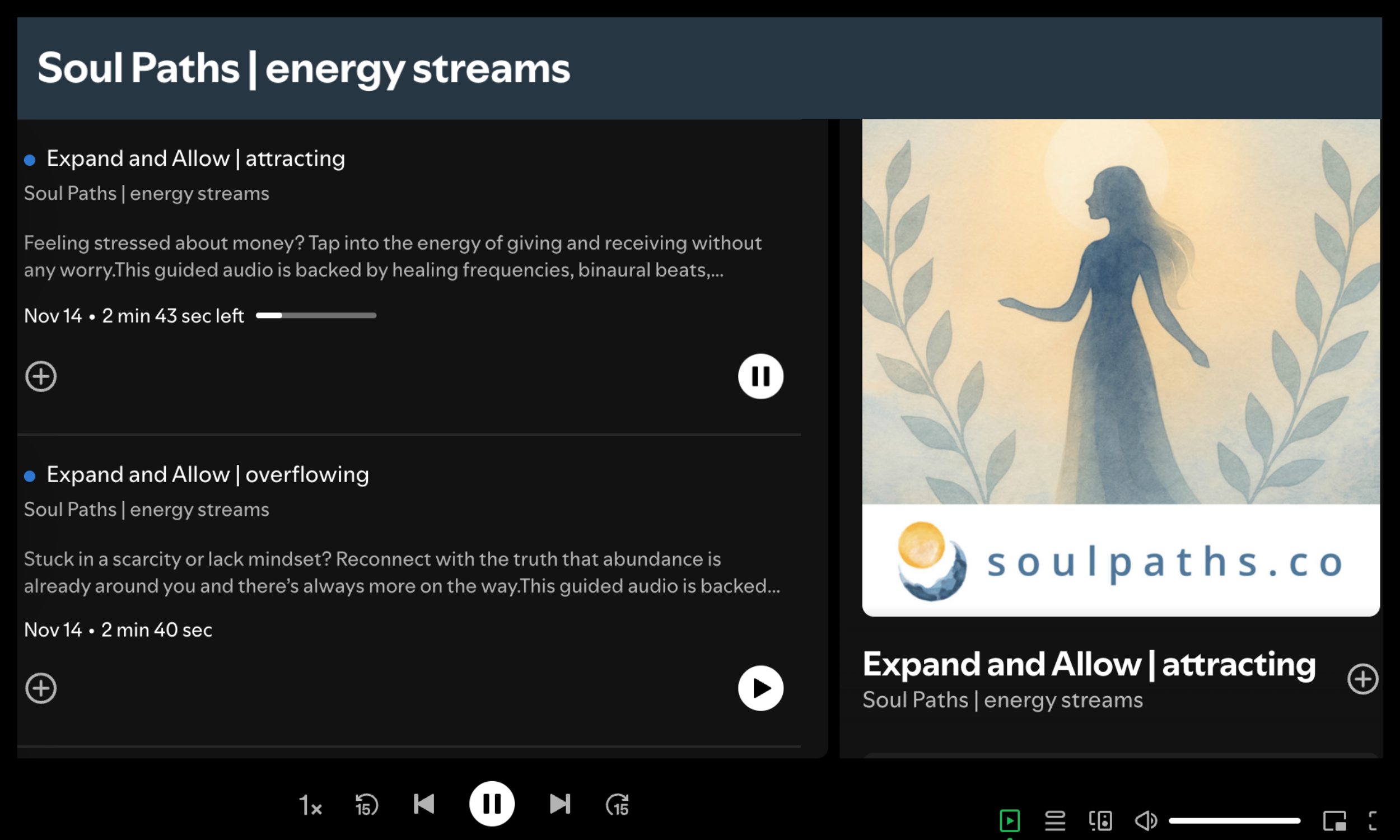Mute the volume via the speaker icon

point(1146,820)
